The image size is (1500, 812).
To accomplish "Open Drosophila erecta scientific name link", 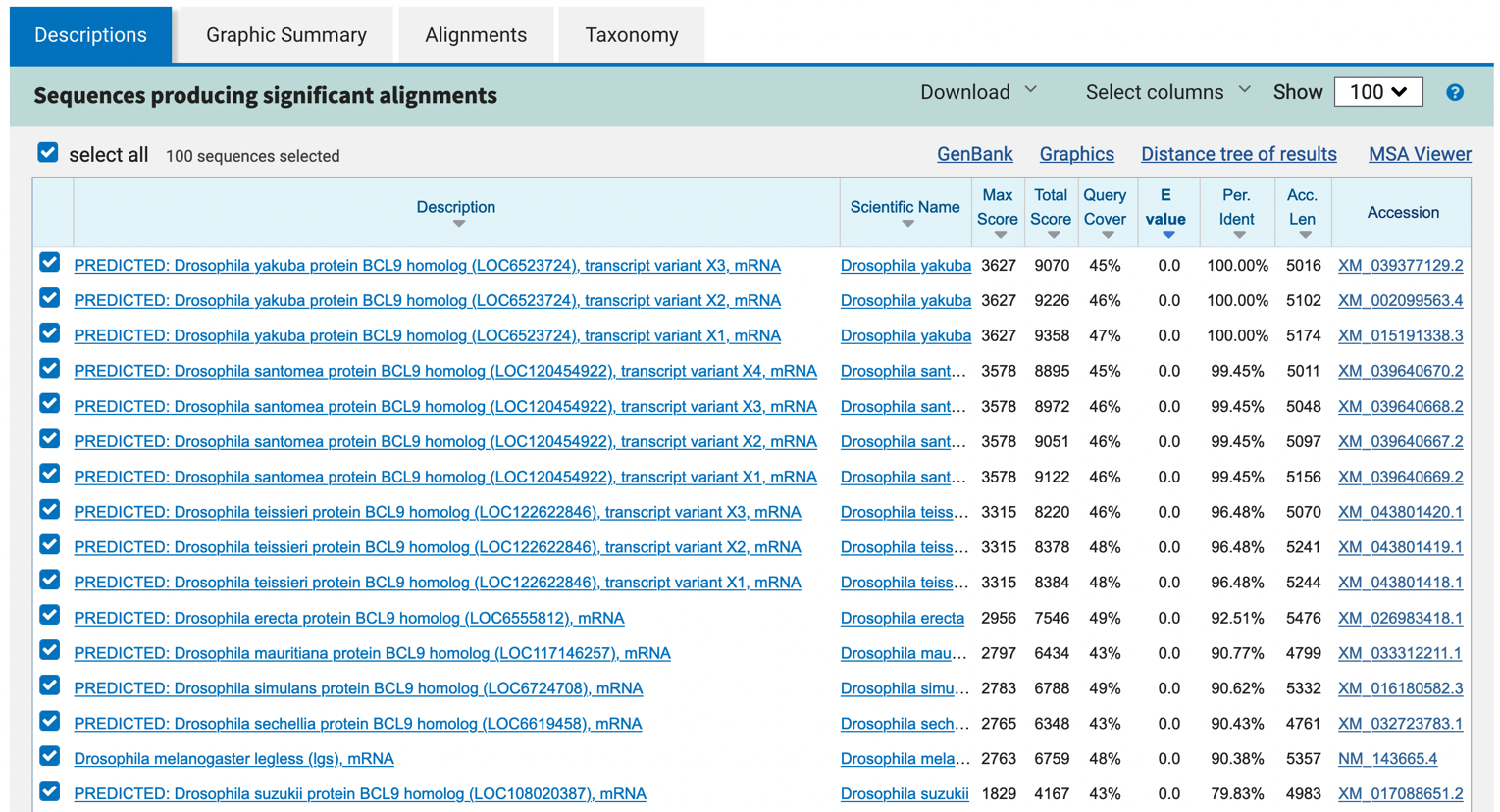I will click(x=903, y=619).
